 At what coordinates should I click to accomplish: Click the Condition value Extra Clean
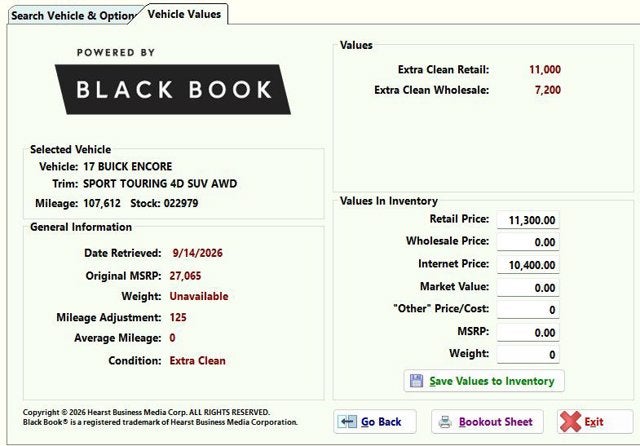pos(198,361)
